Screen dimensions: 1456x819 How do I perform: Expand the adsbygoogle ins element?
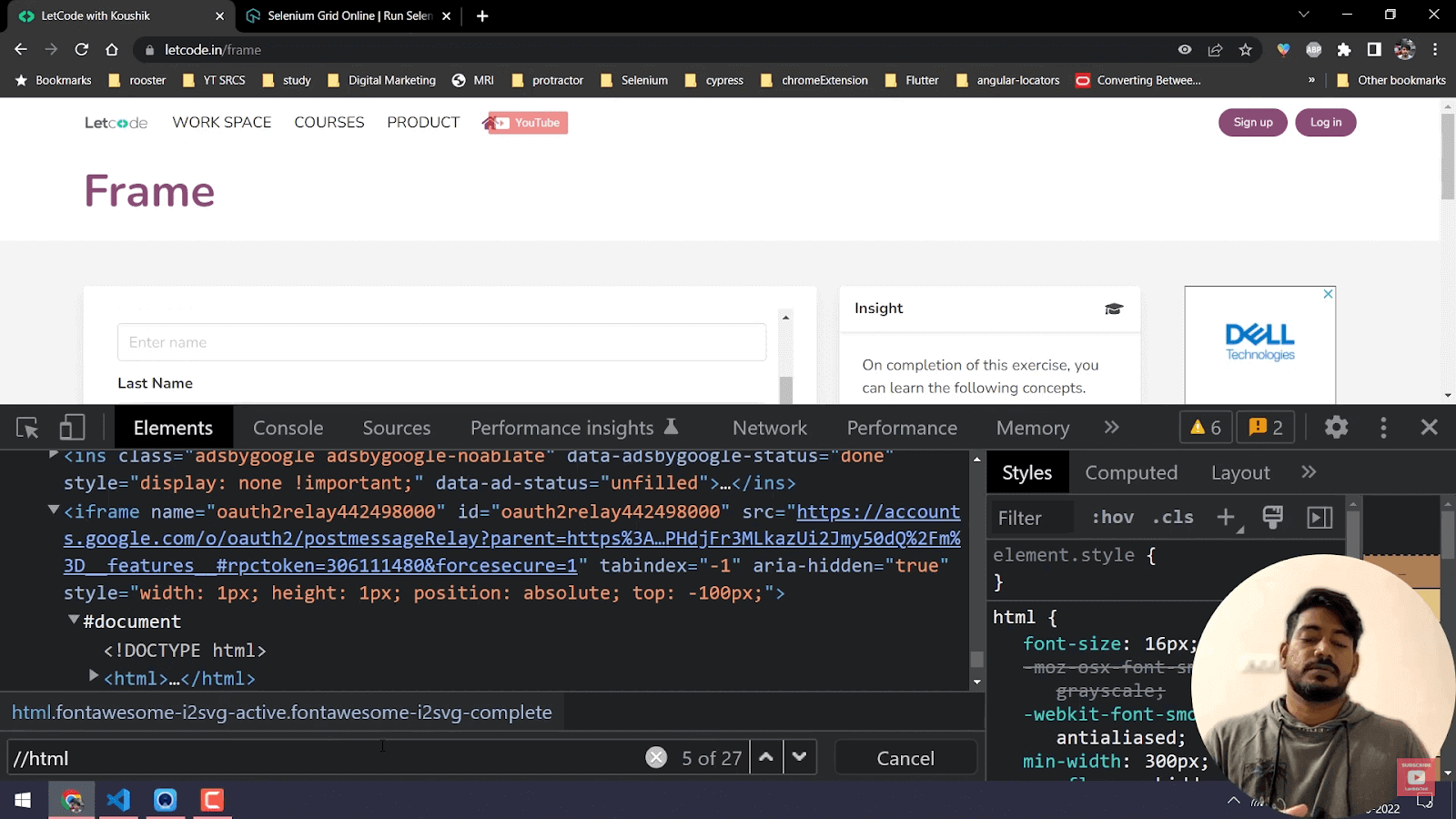click(x=54, y=453)
